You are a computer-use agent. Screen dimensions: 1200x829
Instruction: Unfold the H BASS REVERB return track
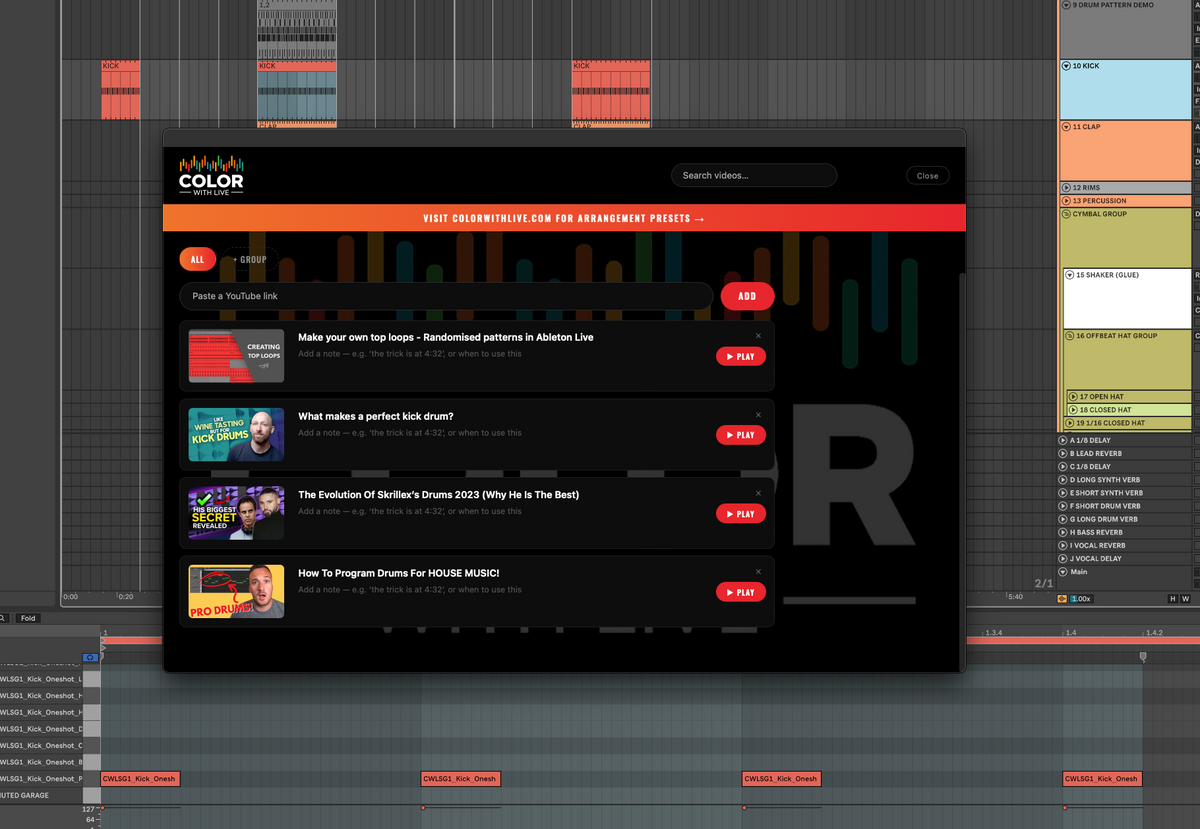point(1063,532)
